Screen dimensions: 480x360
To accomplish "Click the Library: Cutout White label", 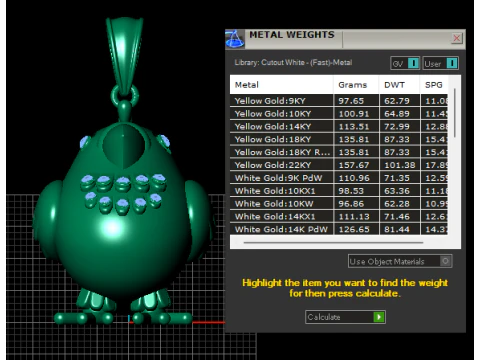I will pyautogui.click(x=293, y=62).
